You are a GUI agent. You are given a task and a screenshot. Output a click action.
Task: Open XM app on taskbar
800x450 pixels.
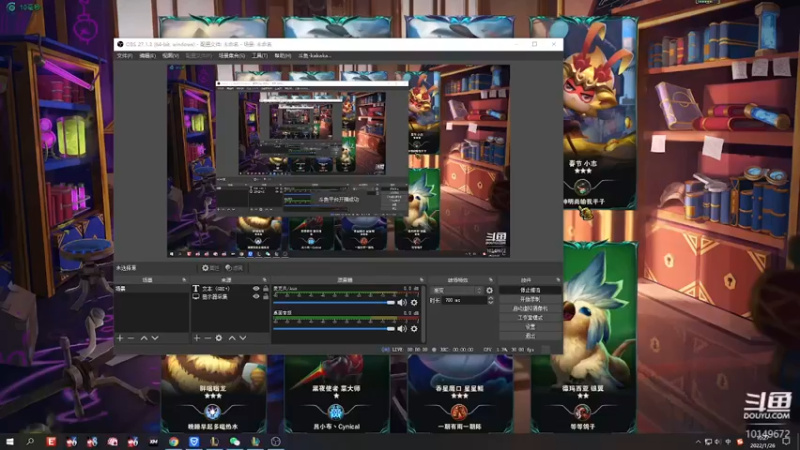(153, 441)
